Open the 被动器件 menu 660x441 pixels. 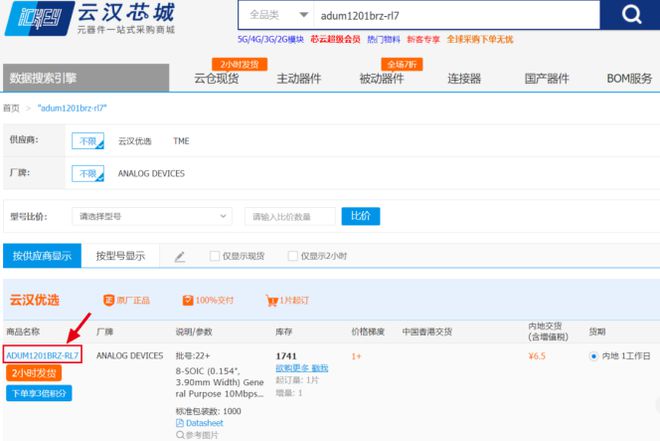pos(381,78)
